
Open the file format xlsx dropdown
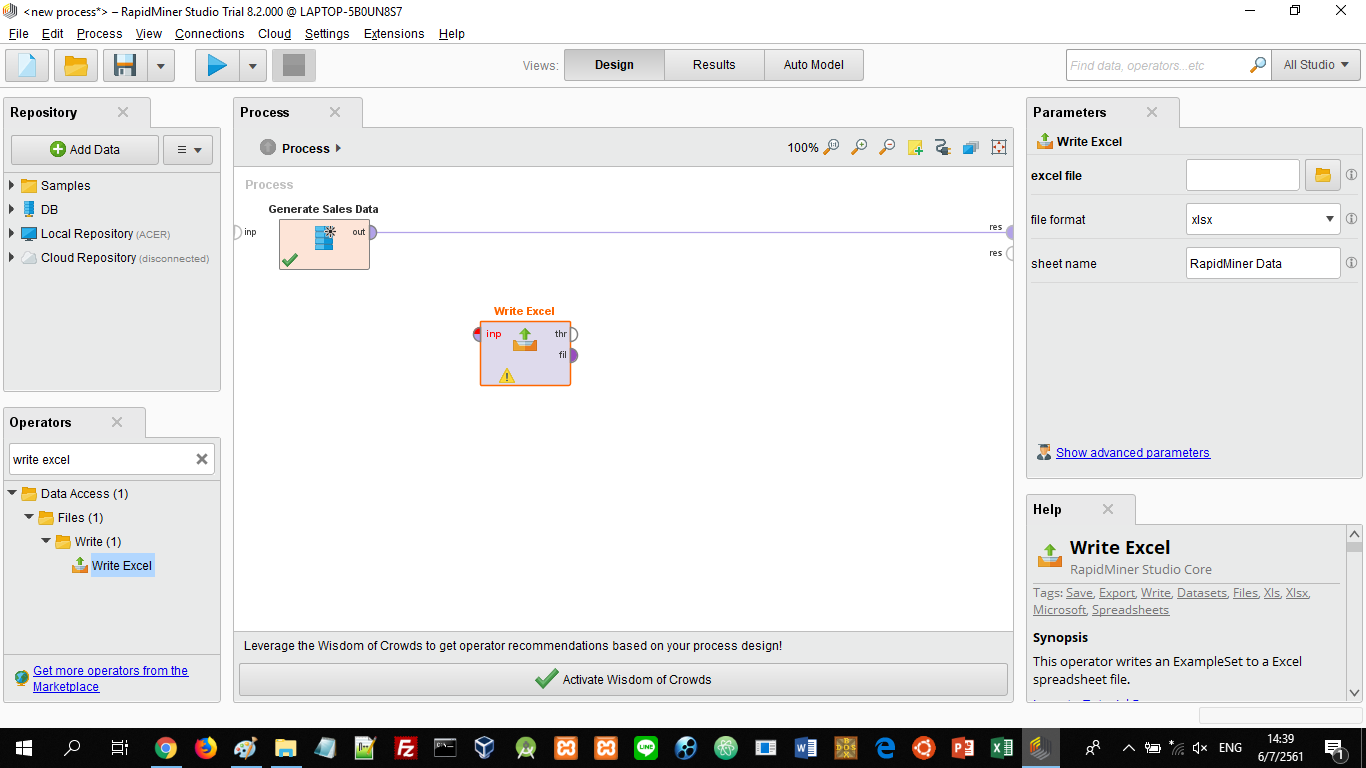click(x=1263, y=219)
